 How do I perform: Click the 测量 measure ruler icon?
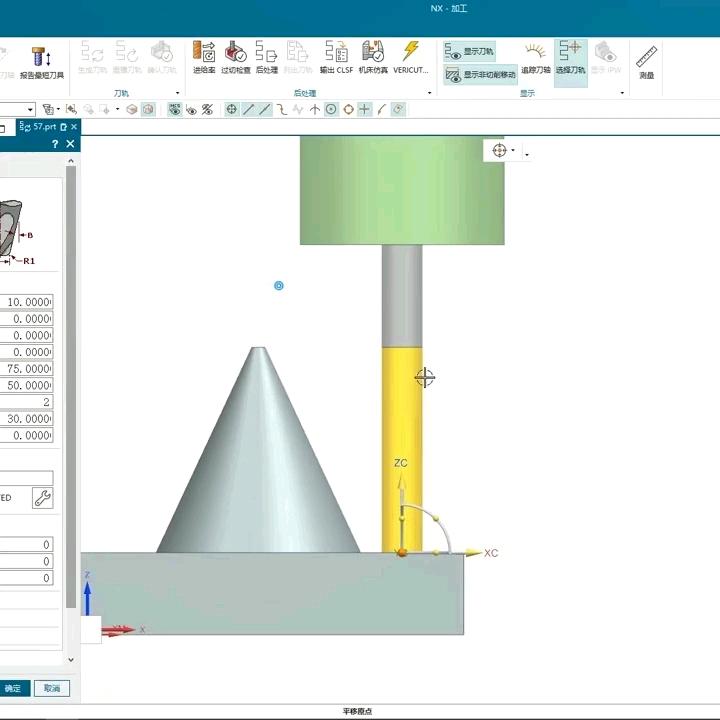[x=646, y=60]
